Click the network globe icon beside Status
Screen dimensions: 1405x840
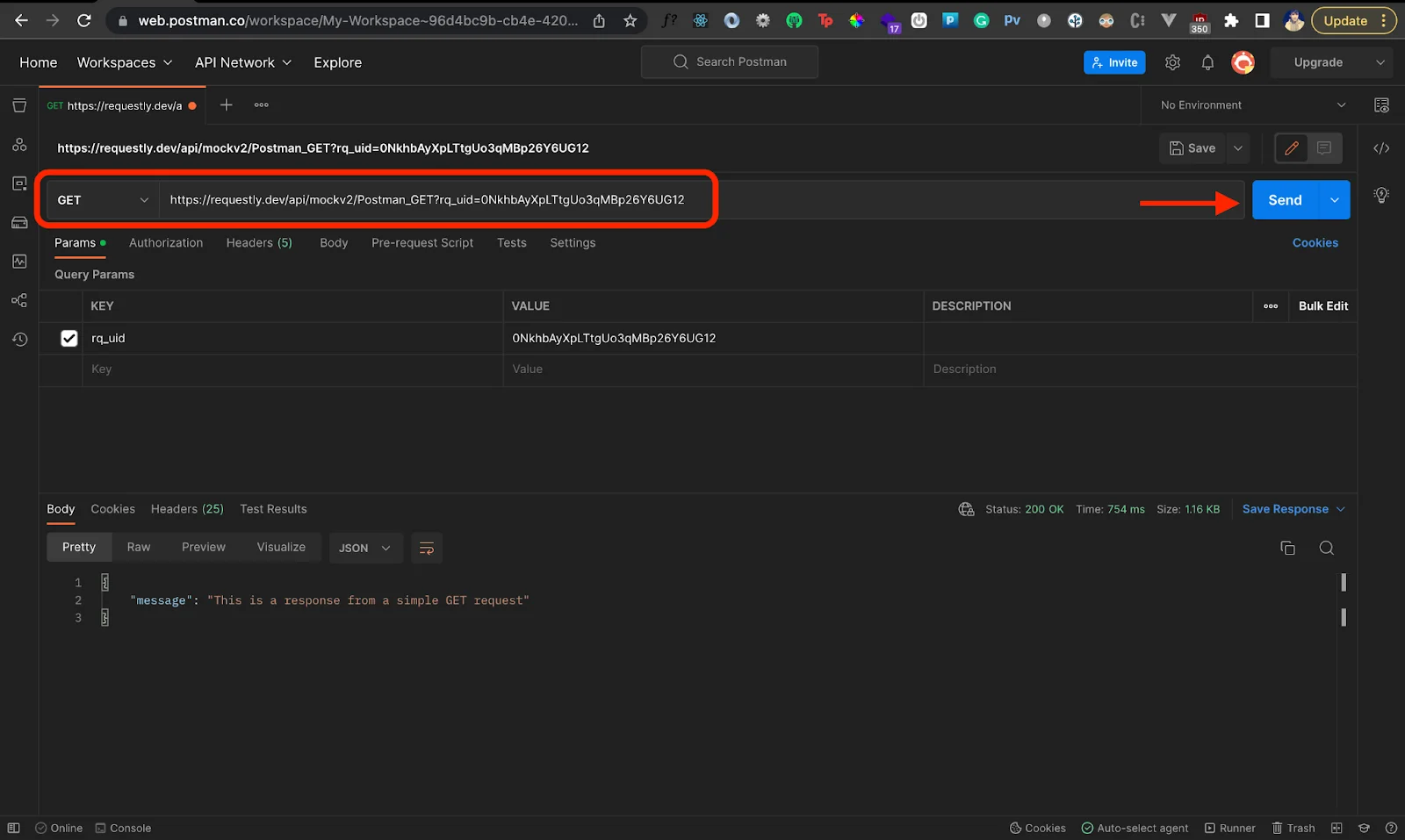pos(966,509)
